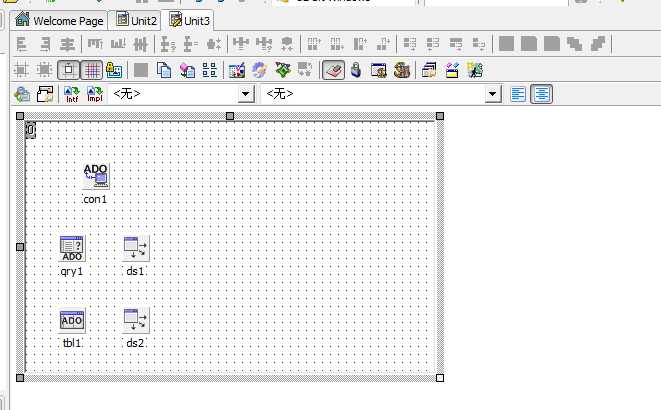Click the first icon in the Intf toolbar row
This screenshot has width=661, height=410.
[22, 94]
